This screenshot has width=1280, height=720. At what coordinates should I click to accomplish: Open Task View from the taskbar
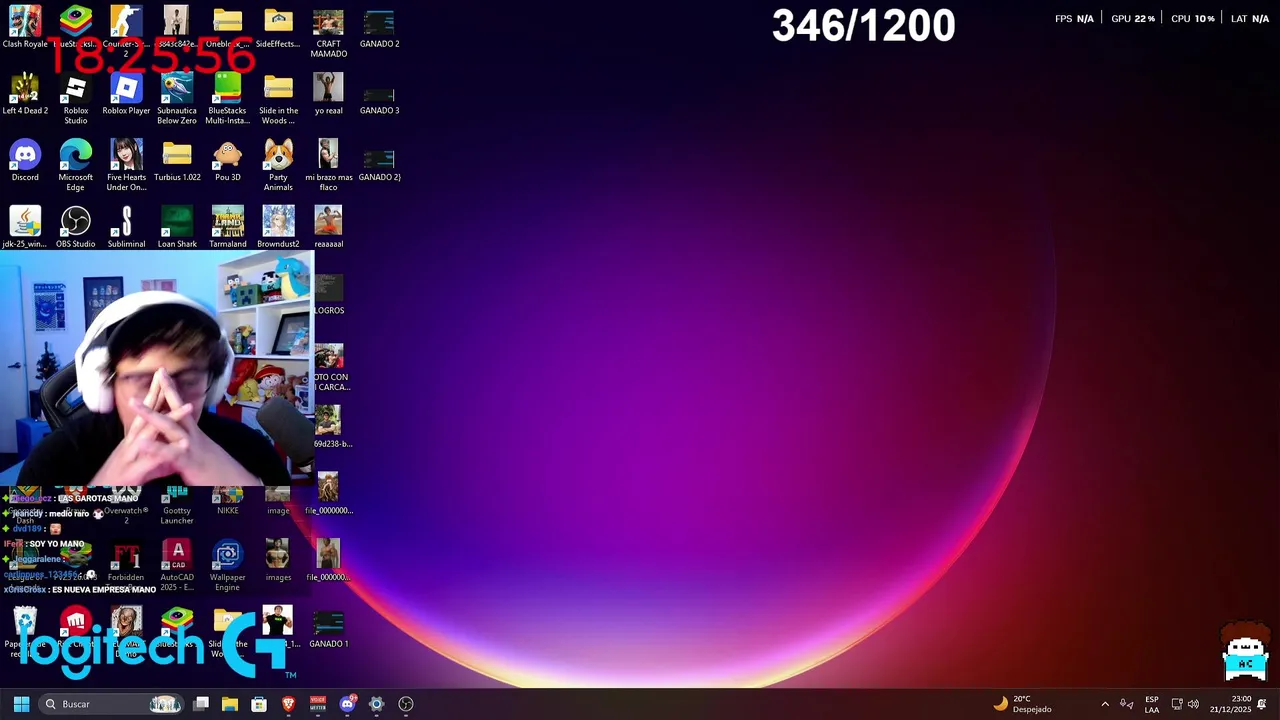(x=201, y=704)
